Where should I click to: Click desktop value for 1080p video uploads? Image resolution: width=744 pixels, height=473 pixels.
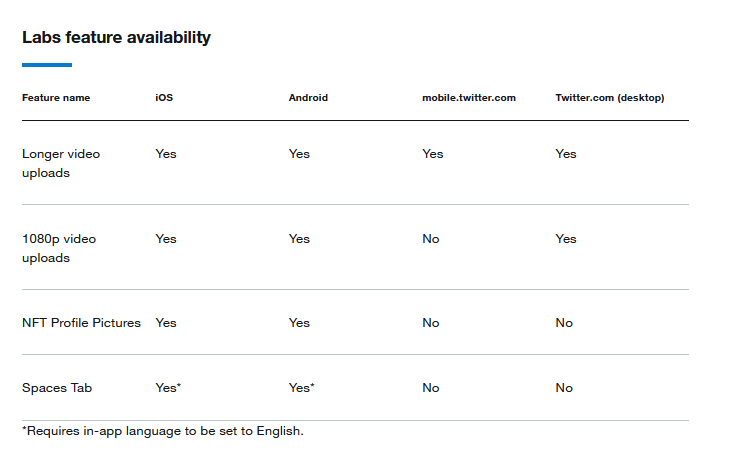(x=566, y=239)
